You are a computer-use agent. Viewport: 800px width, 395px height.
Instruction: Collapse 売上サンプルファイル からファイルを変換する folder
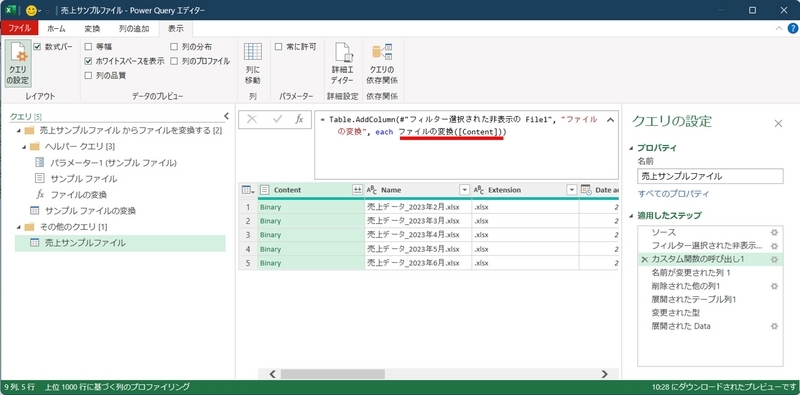[x=19, y=131]
